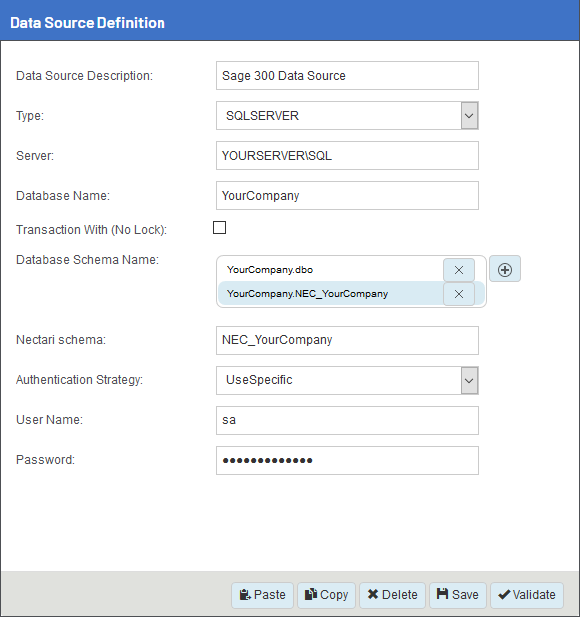Click the User Name field

[x=347, y=421]
